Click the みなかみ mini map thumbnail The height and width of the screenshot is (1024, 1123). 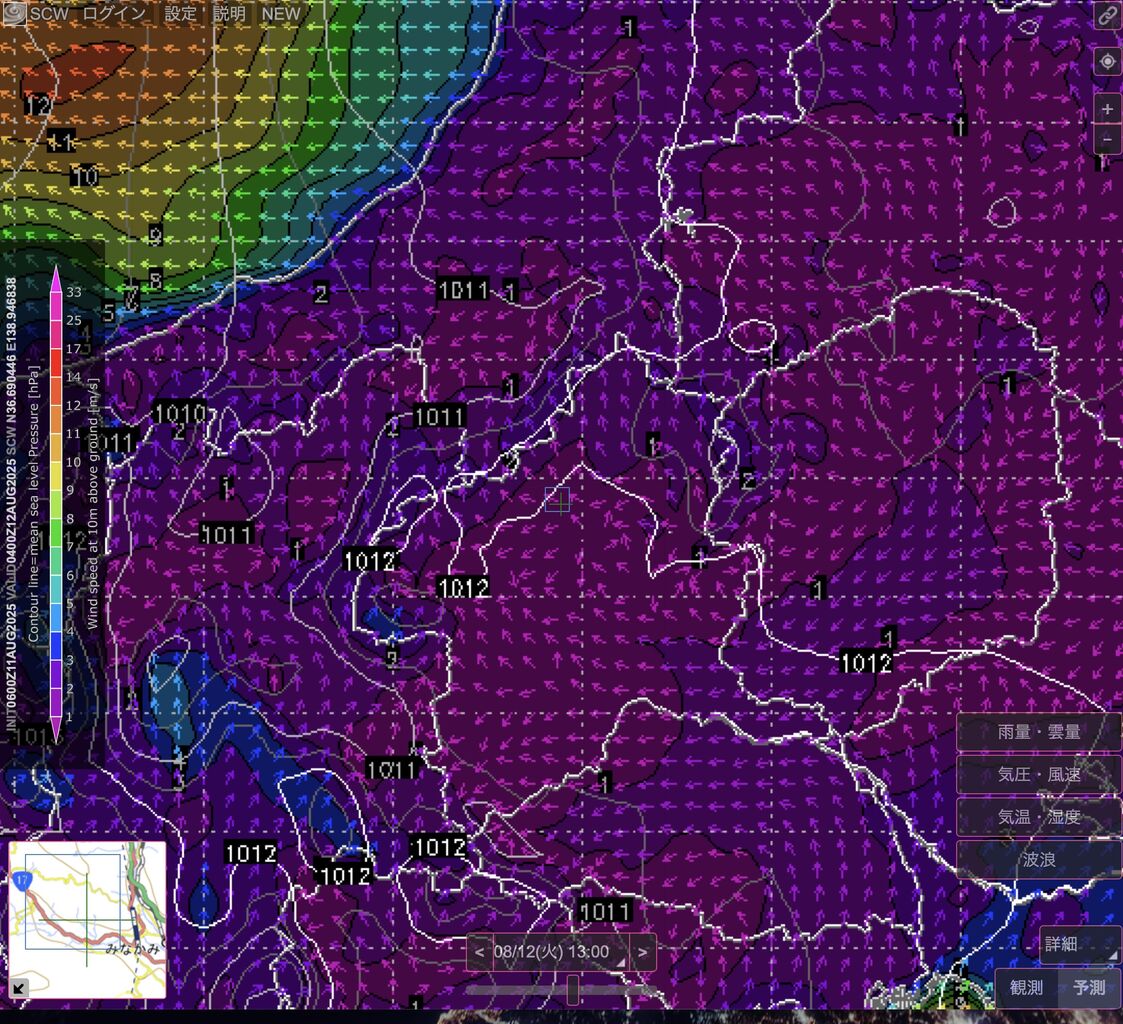pyautogui.click(x=87, y=919)
